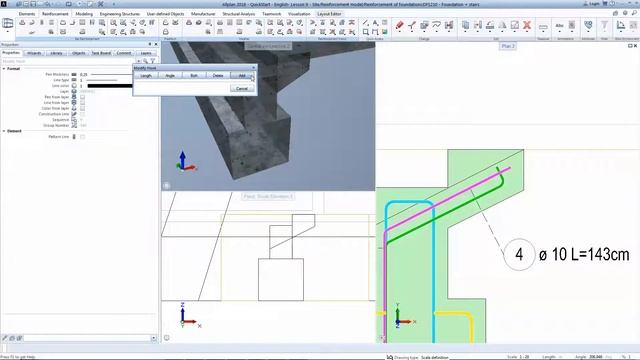Collapse the Format section
640x360 pixels.
click(4, 69)
